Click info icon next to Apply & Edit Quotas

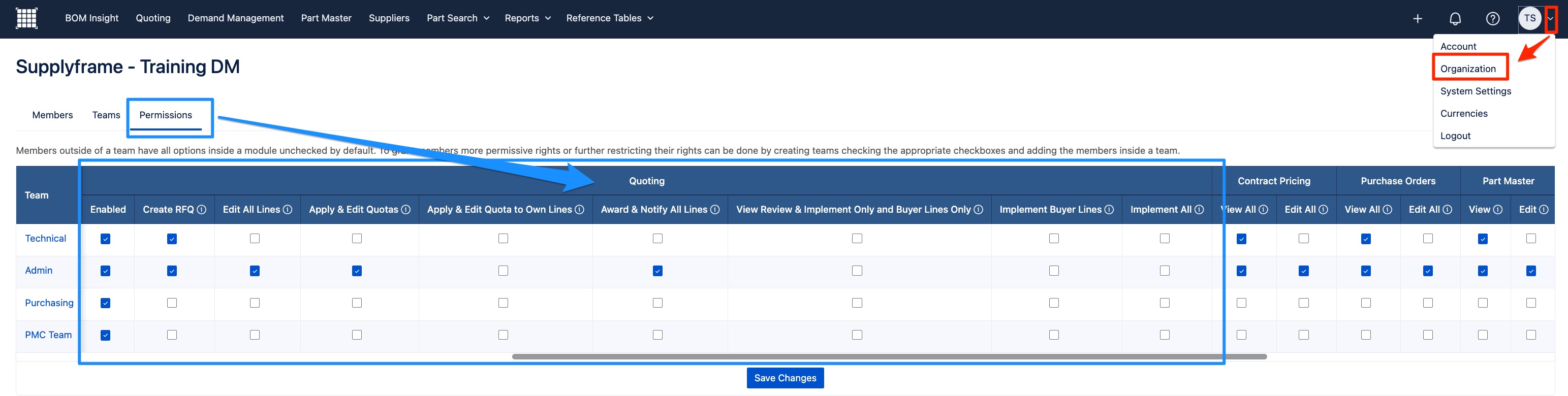(x=406, y=209)
